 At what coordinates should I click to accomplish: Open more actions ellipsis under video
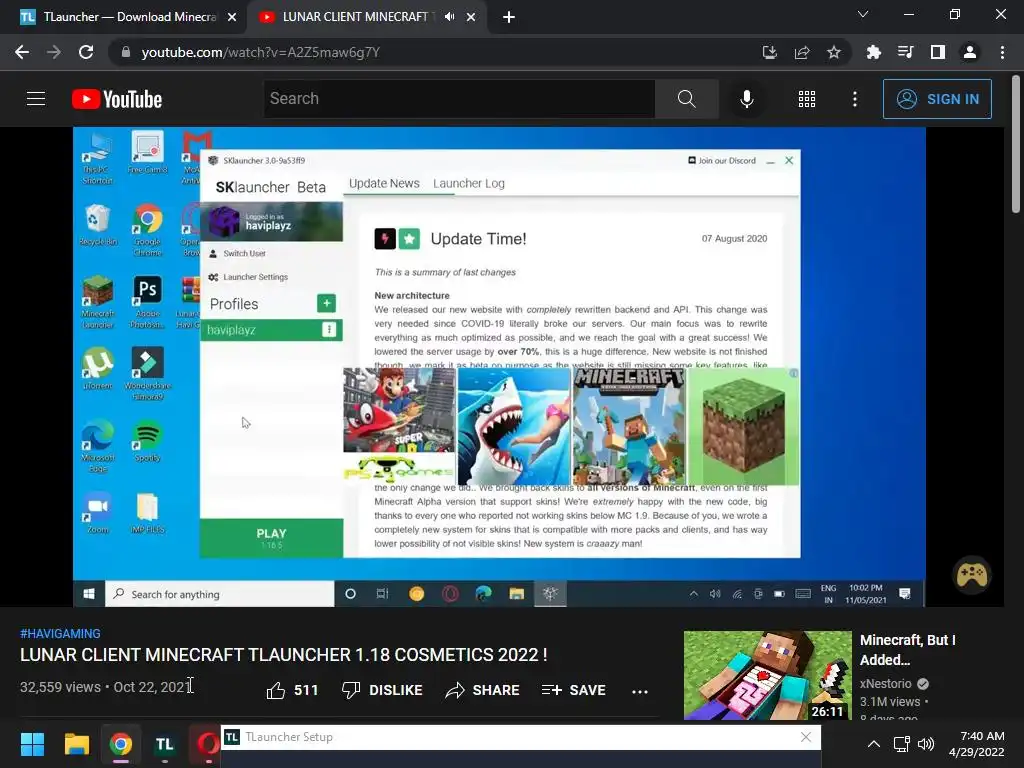point(640,691)
